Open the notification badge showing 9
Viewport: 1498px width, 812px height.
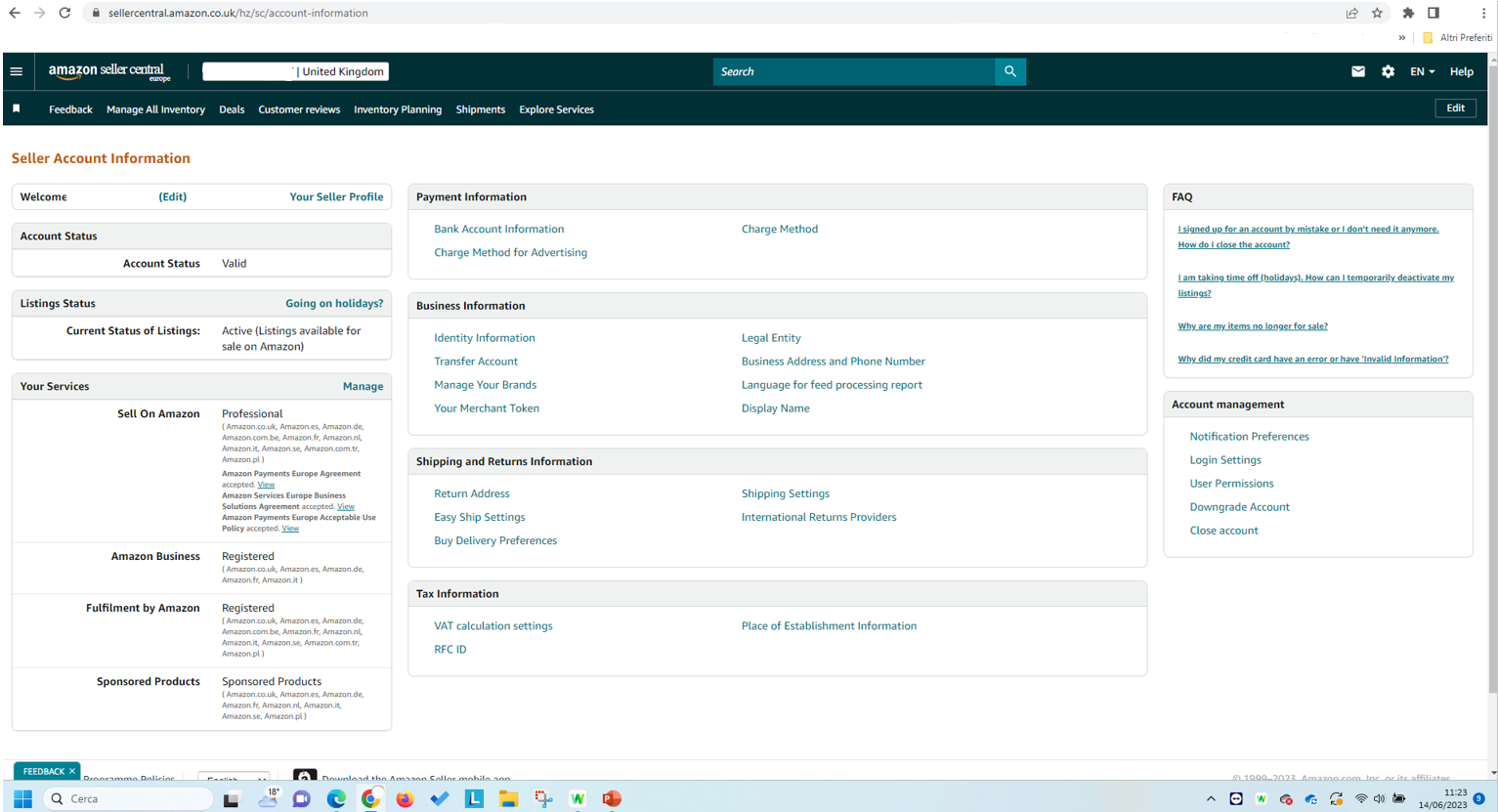(1479, 798)
